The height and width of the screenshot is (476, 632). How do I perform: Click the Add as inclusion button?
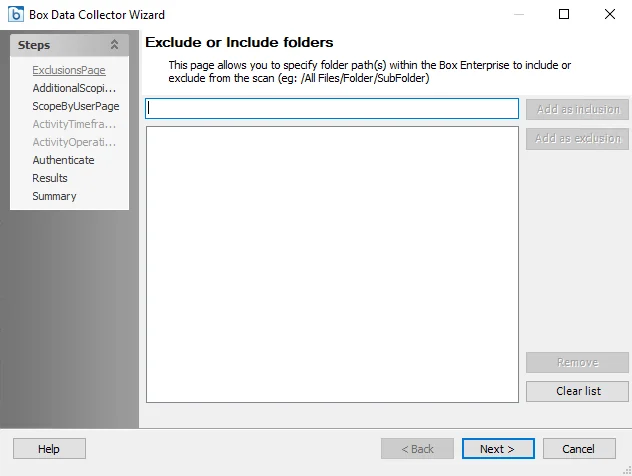point(577,109)
